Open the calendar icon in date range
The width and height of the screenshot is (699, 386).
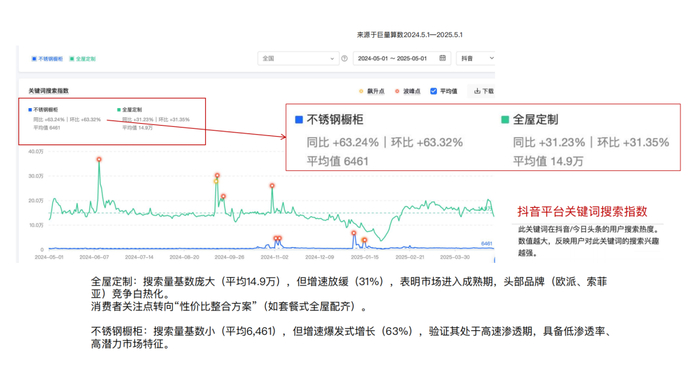click(x=442, y=58)
